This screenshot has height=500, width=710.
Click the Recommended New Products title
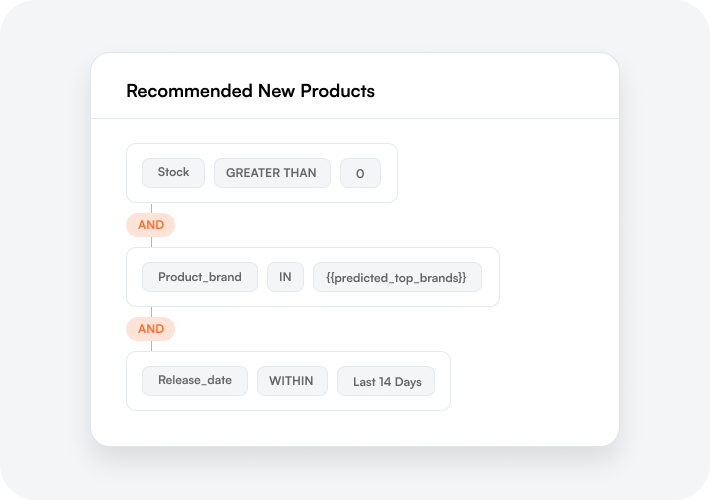(250, 91)
